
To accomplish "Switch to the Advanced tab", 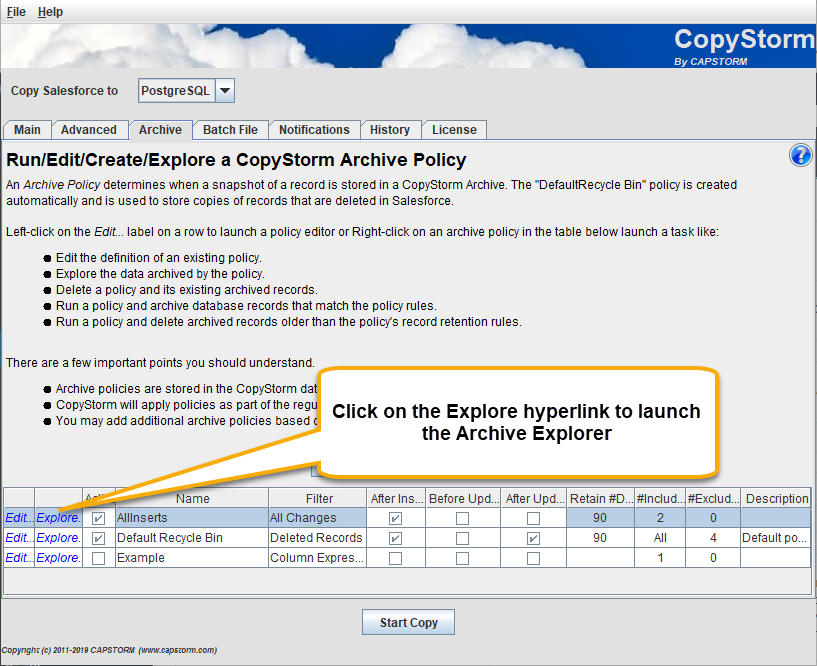I will (x=89, y=130).
